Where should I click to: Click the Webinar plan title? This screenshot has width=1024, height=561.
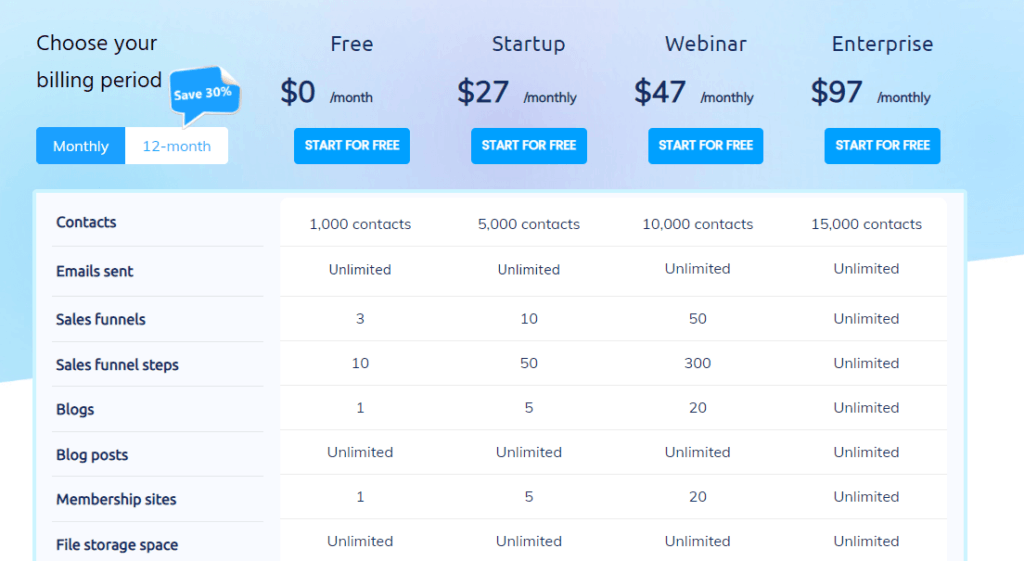click(x=705, y=44)
